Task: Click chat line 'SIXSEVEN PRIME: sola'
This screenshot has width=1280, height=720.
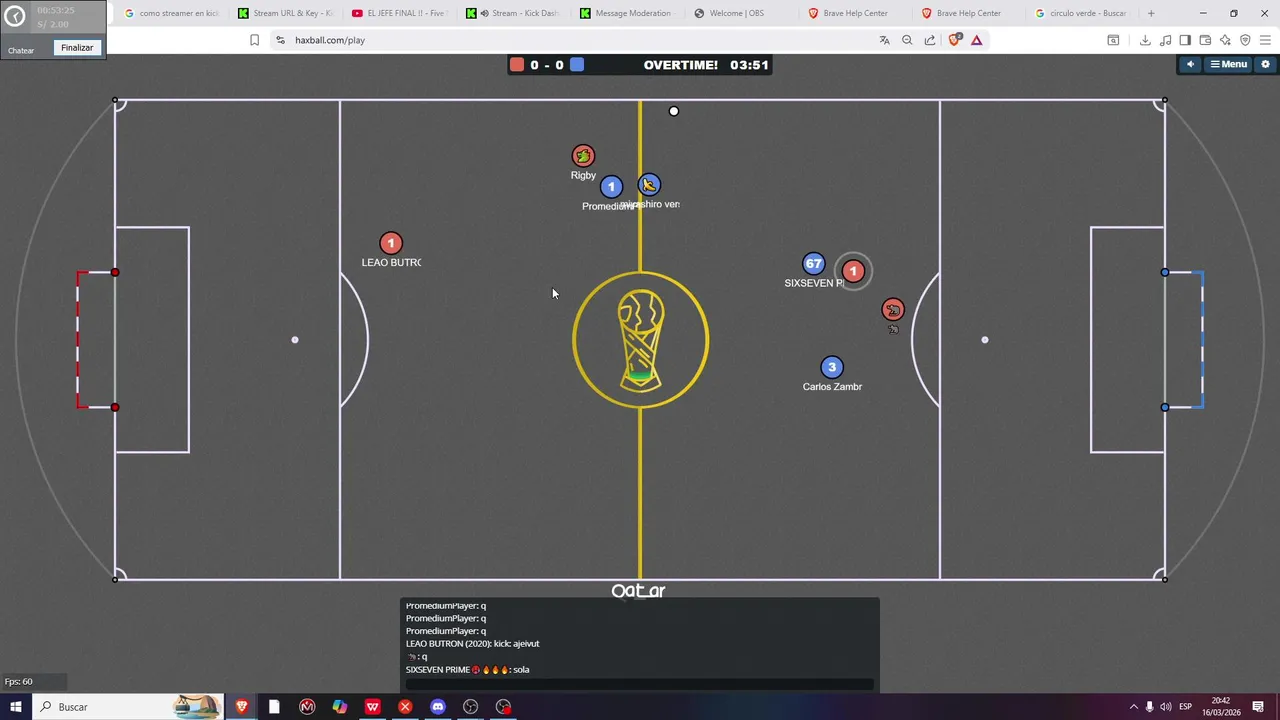Action: (x=468, y=670)
